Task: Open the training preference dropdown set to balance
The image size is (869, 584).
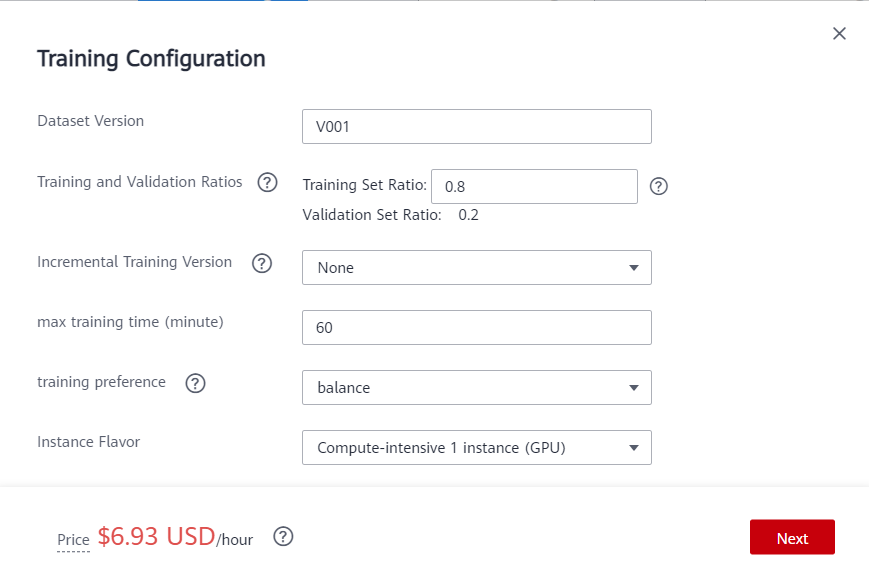Action: point(477,387)
